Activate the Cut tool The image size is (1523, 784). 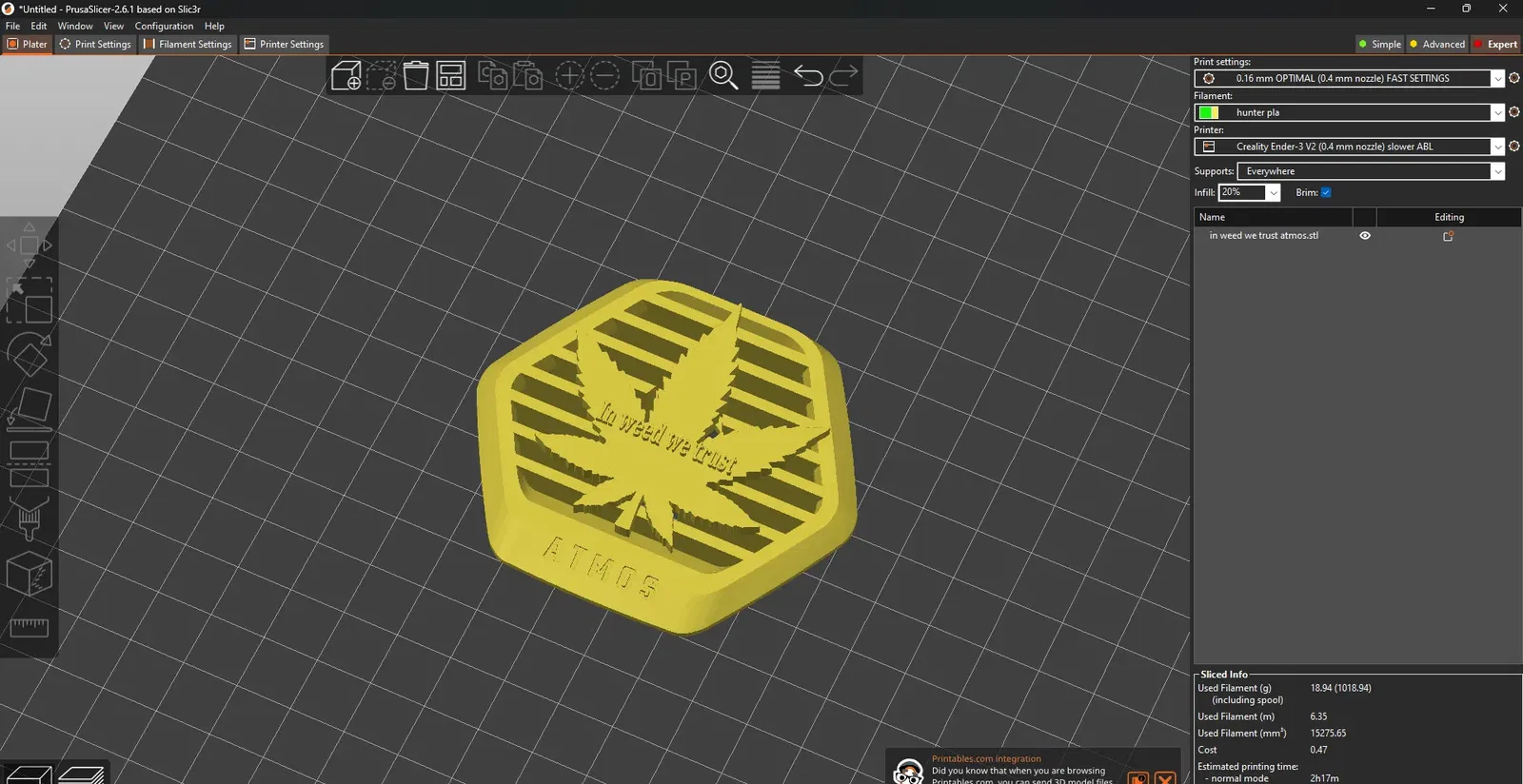point(29,463)
